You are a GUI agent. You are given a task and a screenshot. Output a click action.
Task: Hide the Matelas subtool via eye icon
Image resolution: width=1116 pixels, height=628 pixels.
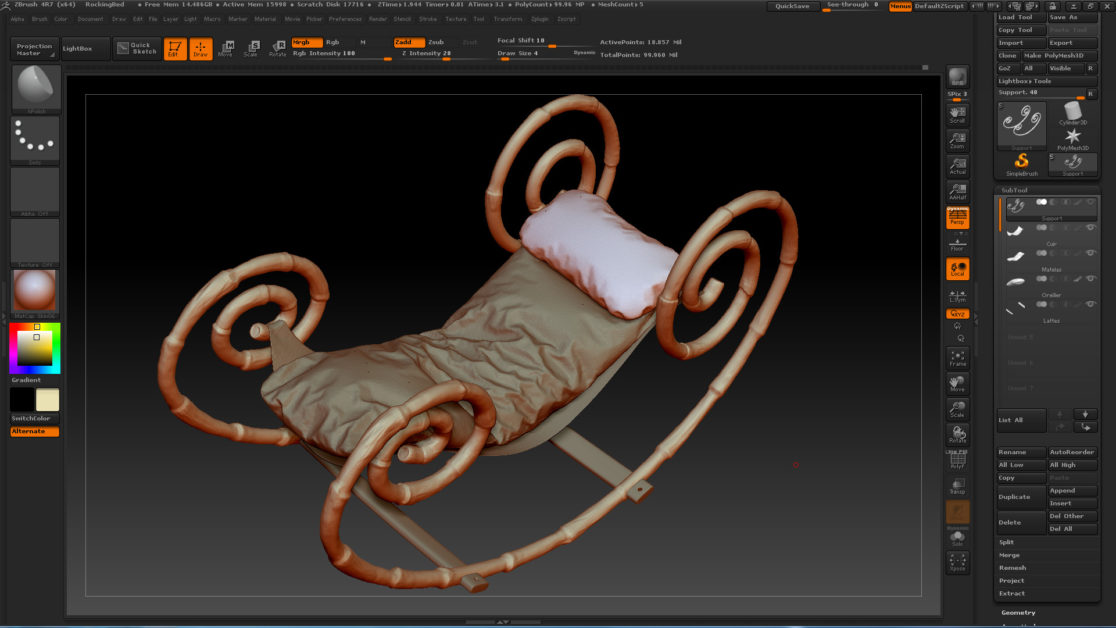tap(1090, 254)
